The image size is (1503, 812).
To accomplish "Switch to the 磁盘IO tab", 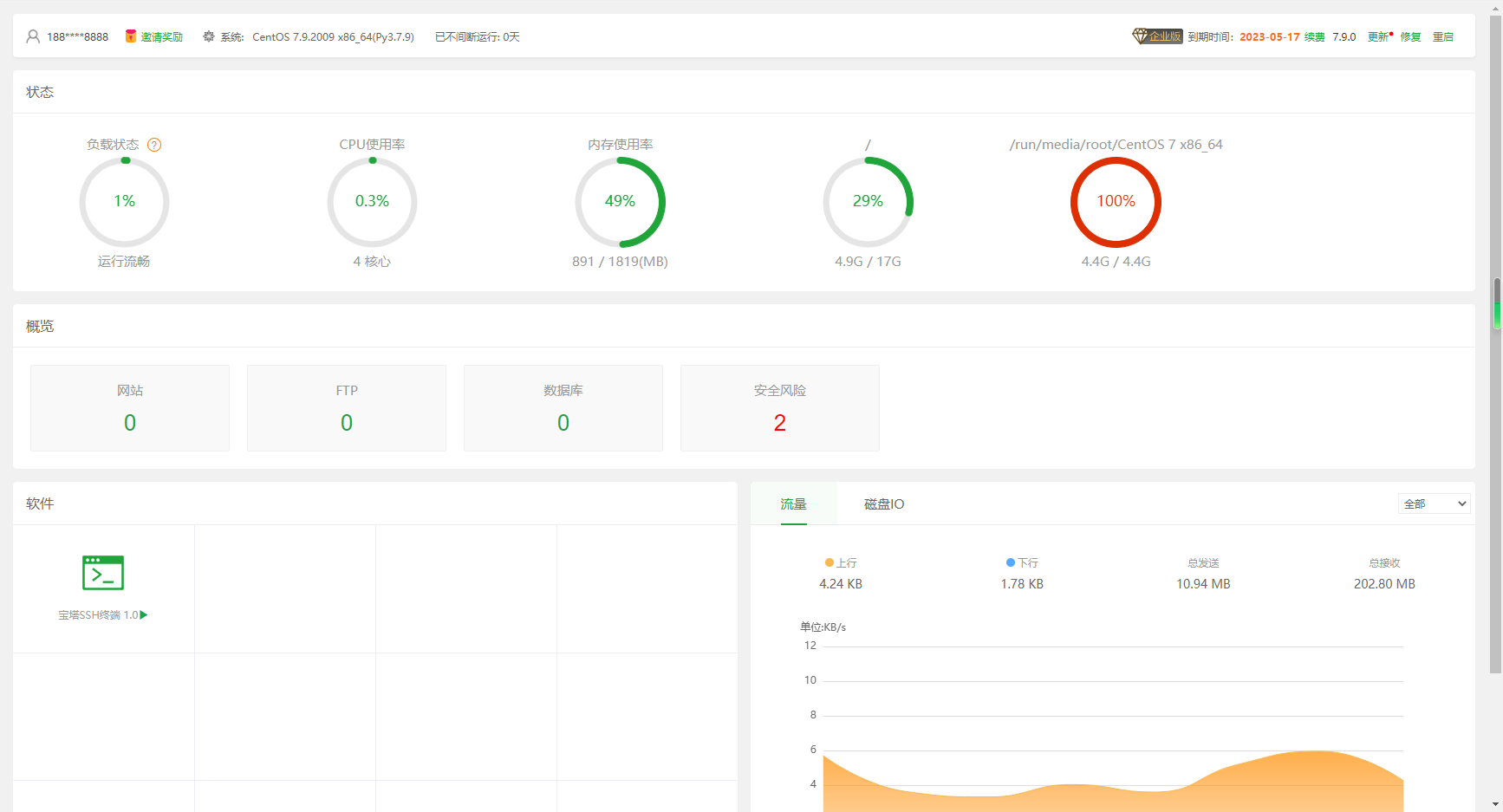I will click(x=883, y=503).
